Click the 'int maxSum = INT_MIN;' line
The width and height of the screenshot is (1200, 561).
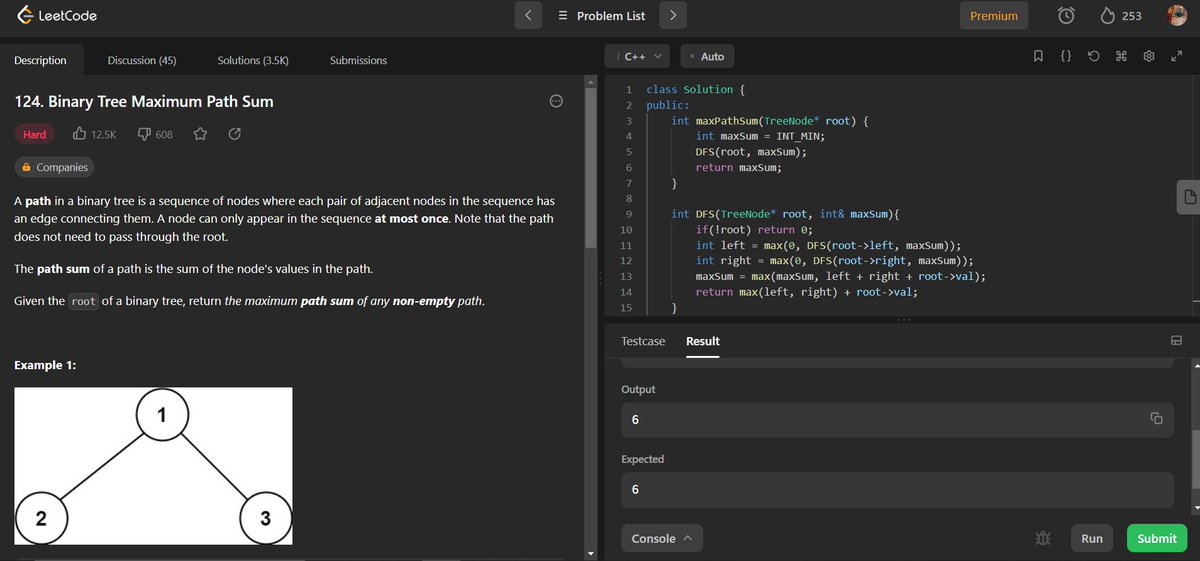760,136
